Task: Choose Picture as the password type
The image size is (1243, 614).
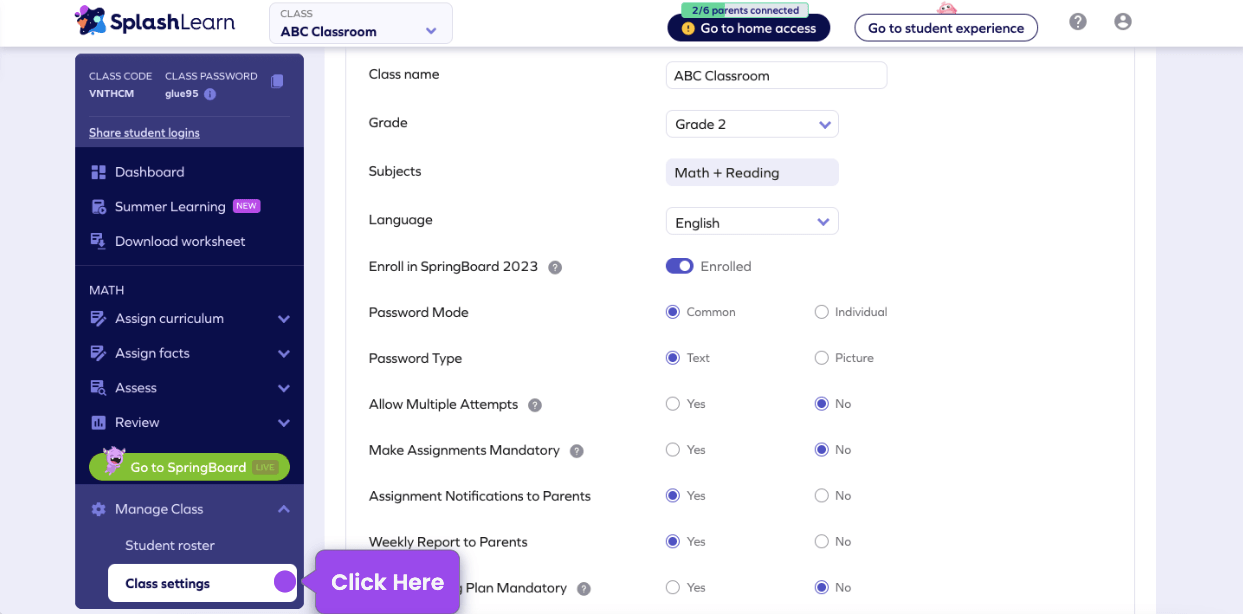Action: click(x=821, y=358)
